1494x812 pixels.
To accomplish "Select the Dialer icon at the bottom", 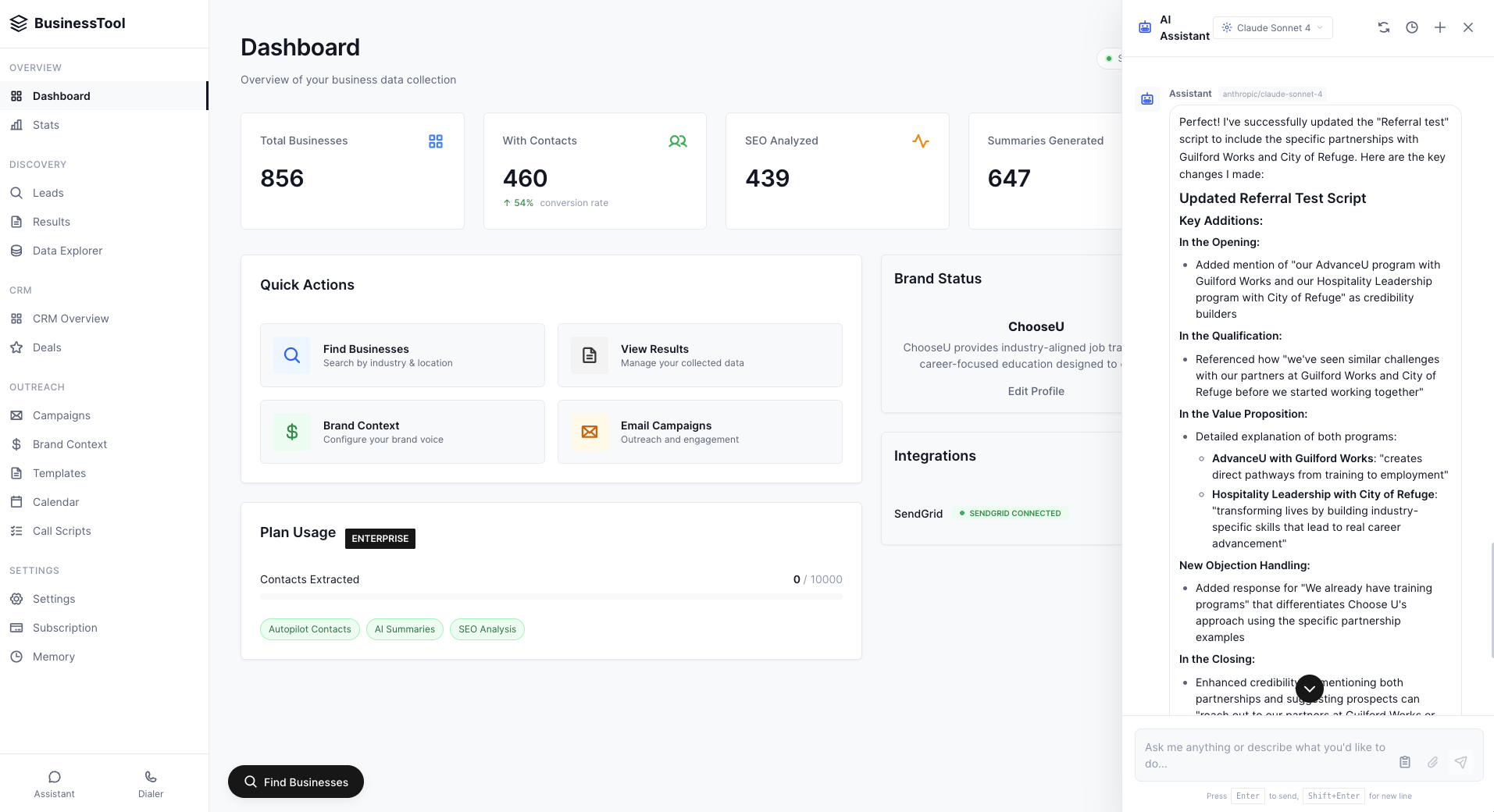I will [149, 782].
